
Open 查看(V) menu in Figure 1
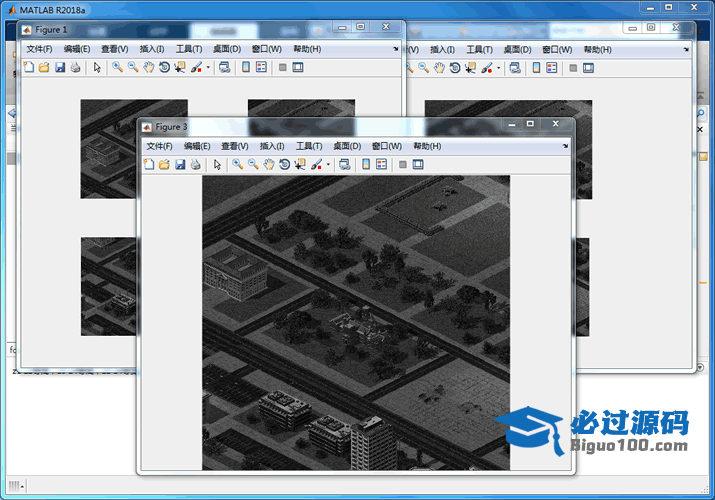pos(115,49)
